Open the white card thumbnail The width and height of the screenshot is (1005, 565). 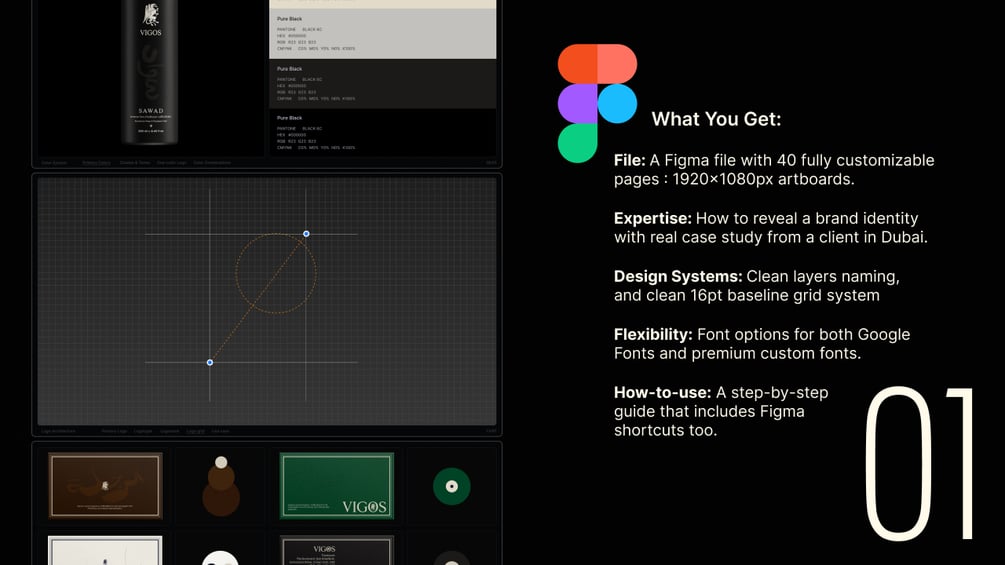click(x=105, y=550)
